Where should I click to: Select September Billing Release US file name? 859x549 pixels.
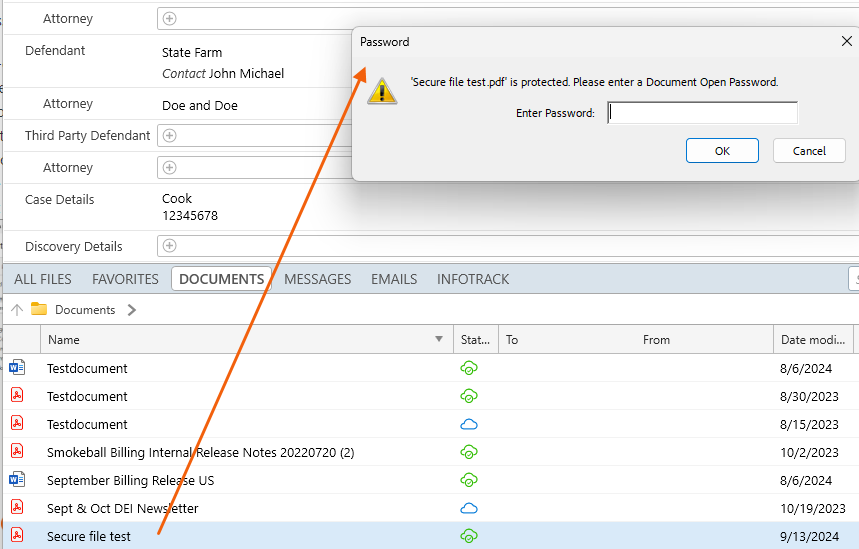pyautogui.click(x=130, y=481)
